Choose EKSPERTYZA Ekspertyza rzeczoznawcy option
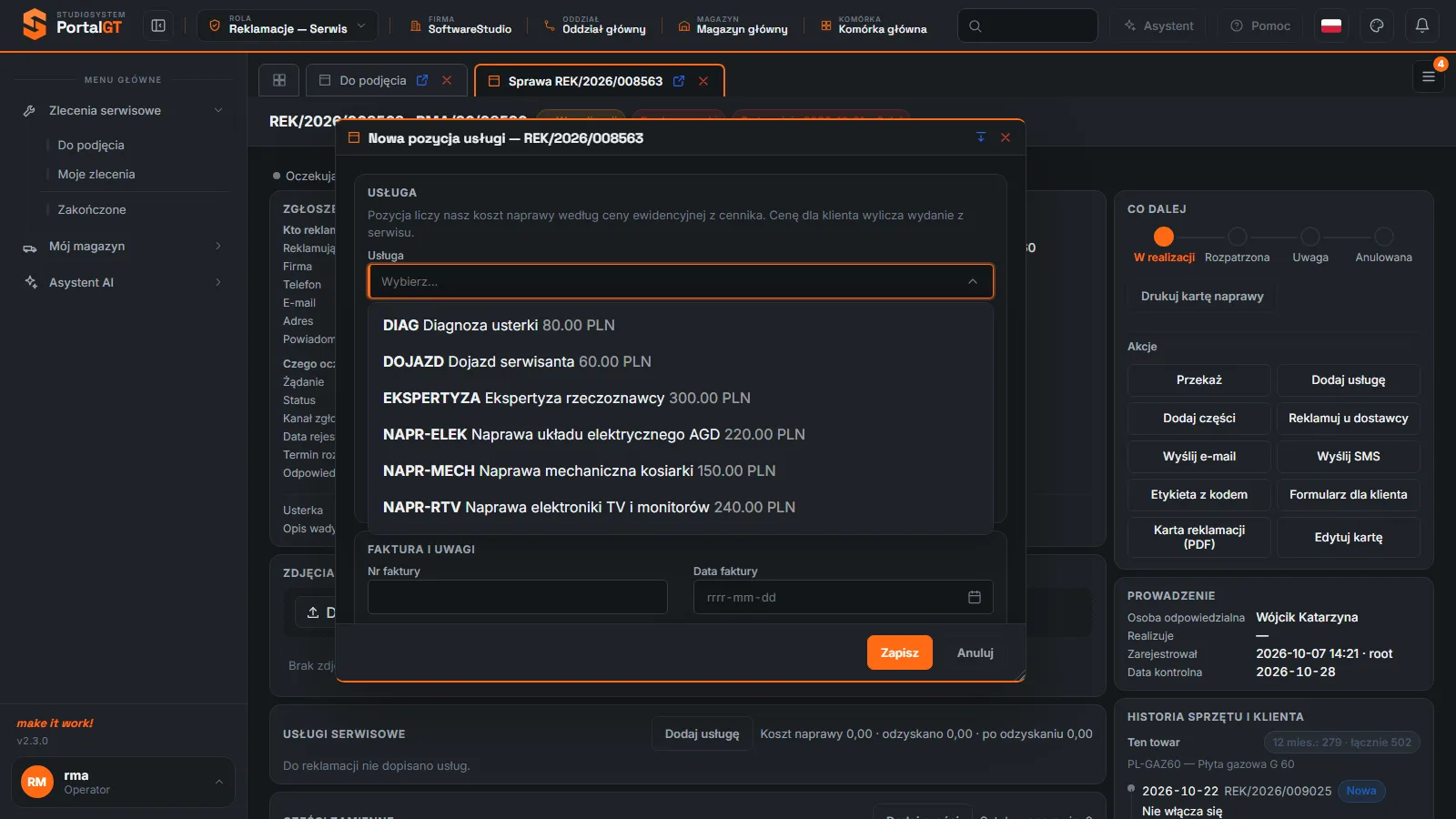This screenshot has height=819, width=1456. [681, 398]
